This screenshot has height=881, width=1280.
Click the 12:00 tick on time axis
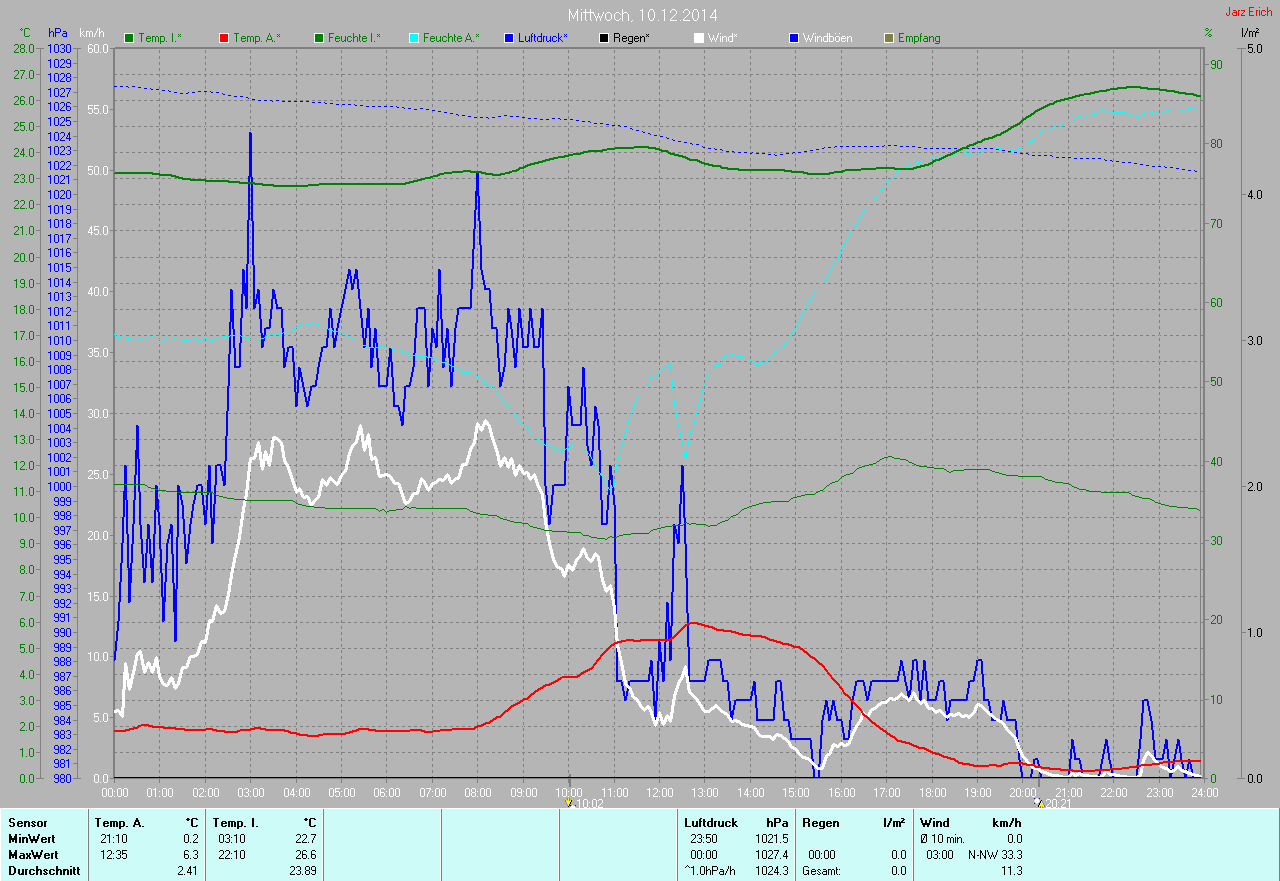[659, 793]
